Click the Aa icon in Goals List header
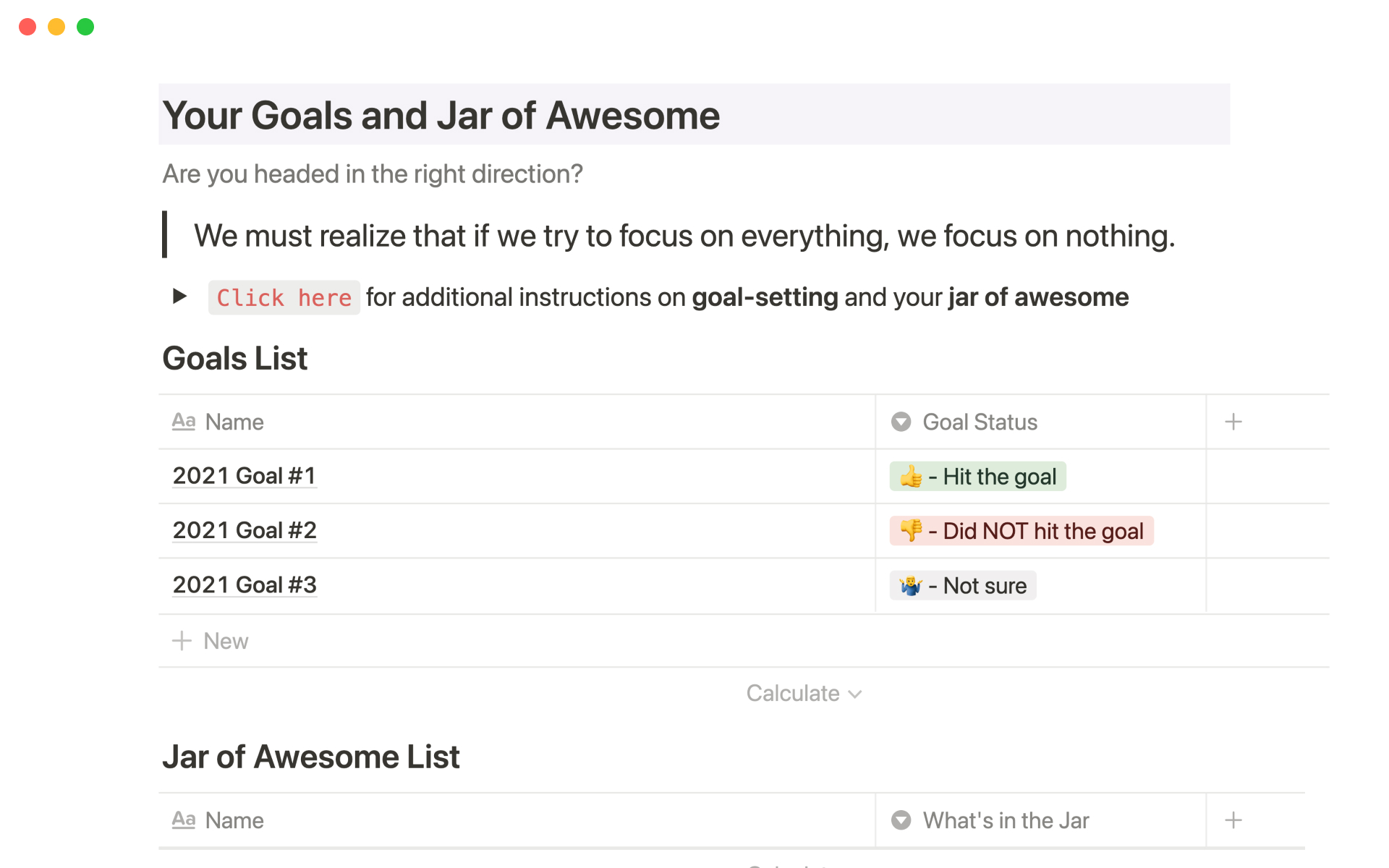The height and width of the screenshot is (868, 1389). (x=184, y=422)
